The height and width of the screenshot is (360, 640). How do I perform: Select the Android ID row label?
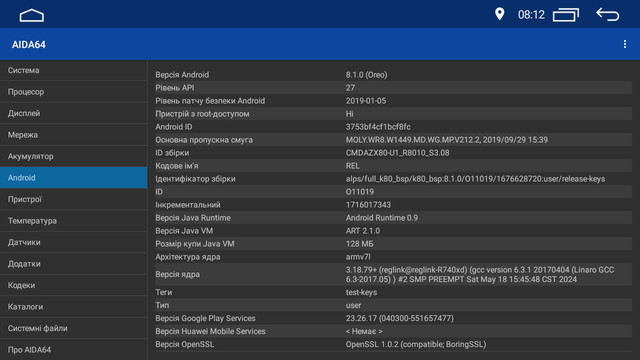click(x=173, y=127)
